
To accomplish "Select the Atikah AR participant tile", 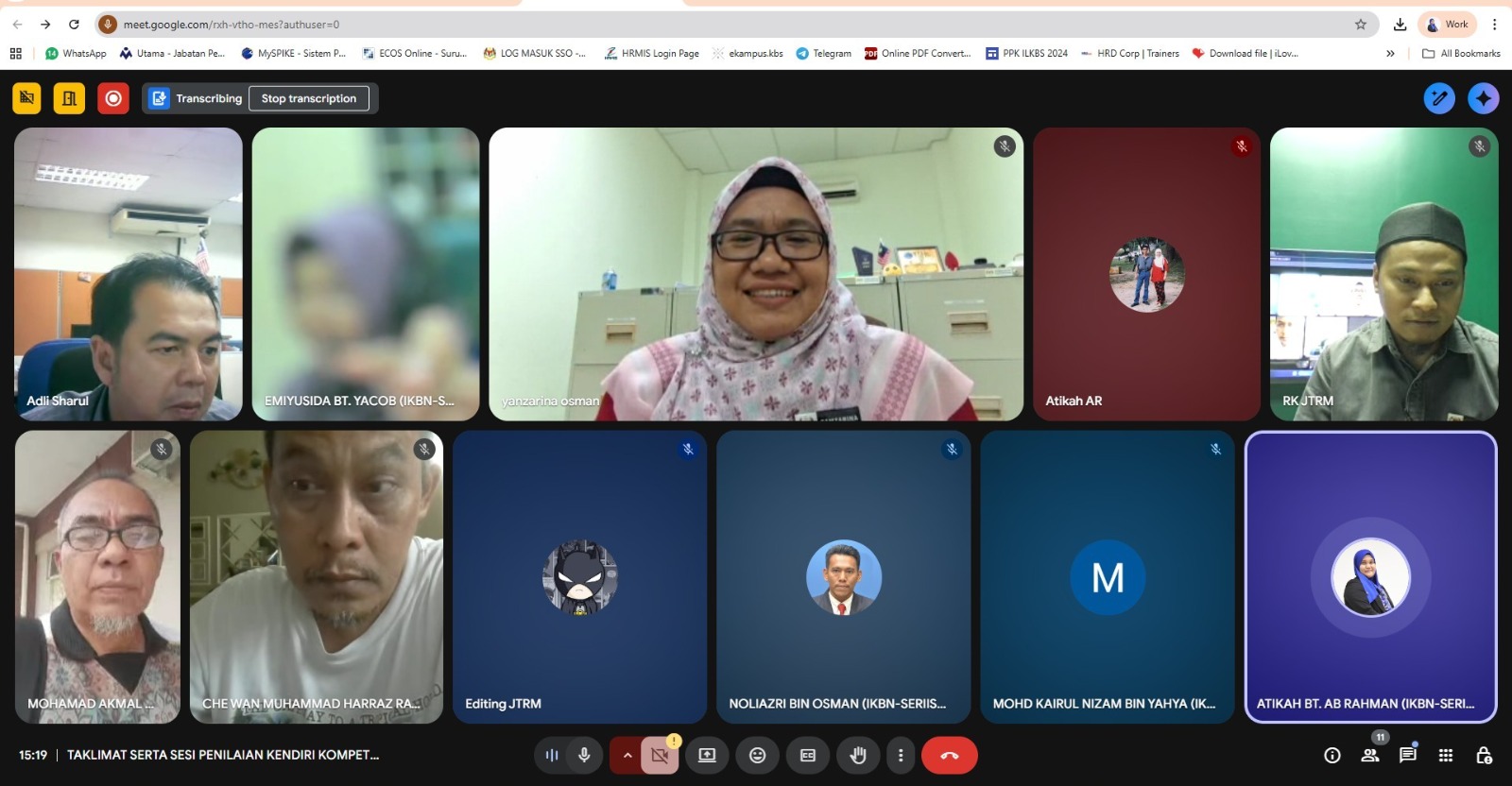I will 1146,274.
